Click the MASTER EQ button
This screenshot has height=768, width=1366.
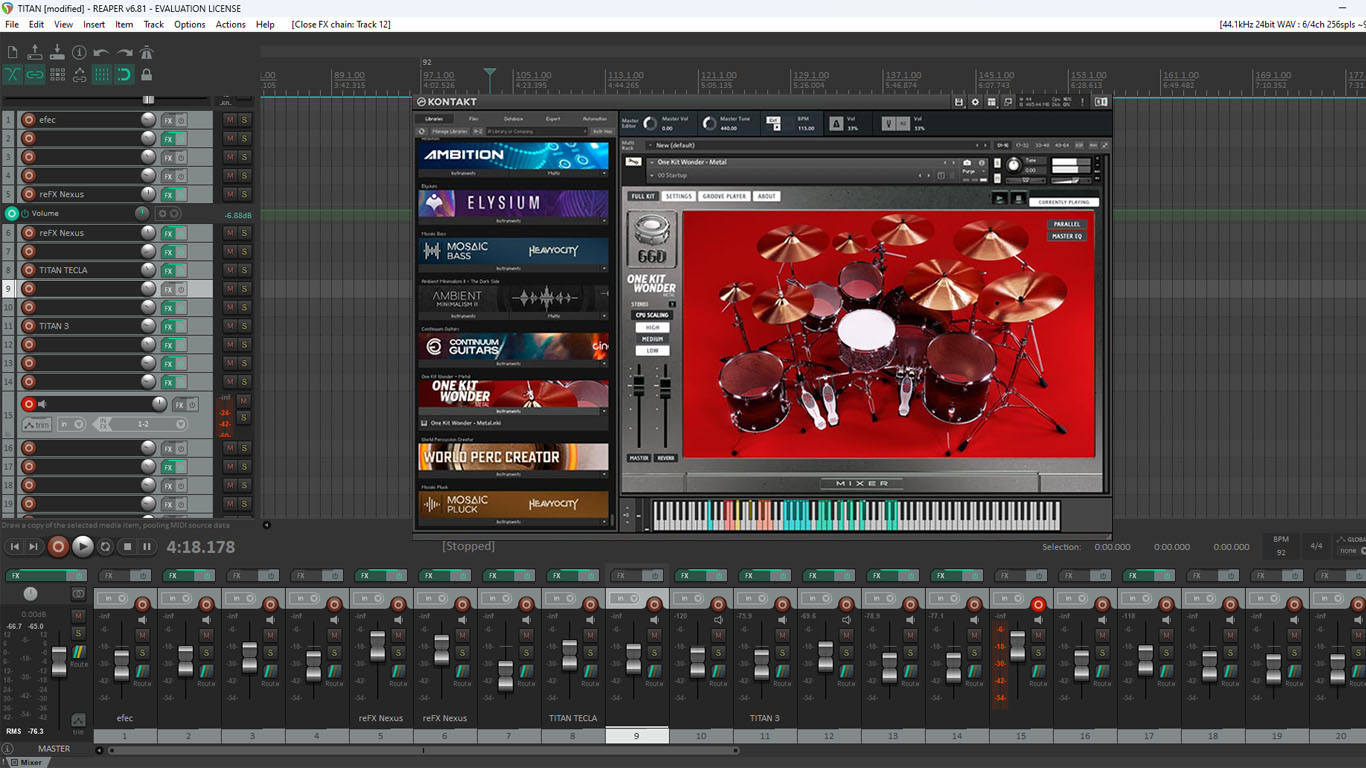click(x=1067, y=236)
